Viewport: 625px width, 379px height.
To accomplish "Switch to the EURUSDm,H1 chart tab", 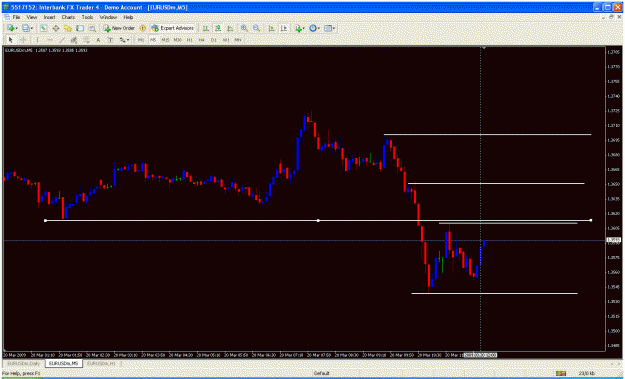I will 100,363.
